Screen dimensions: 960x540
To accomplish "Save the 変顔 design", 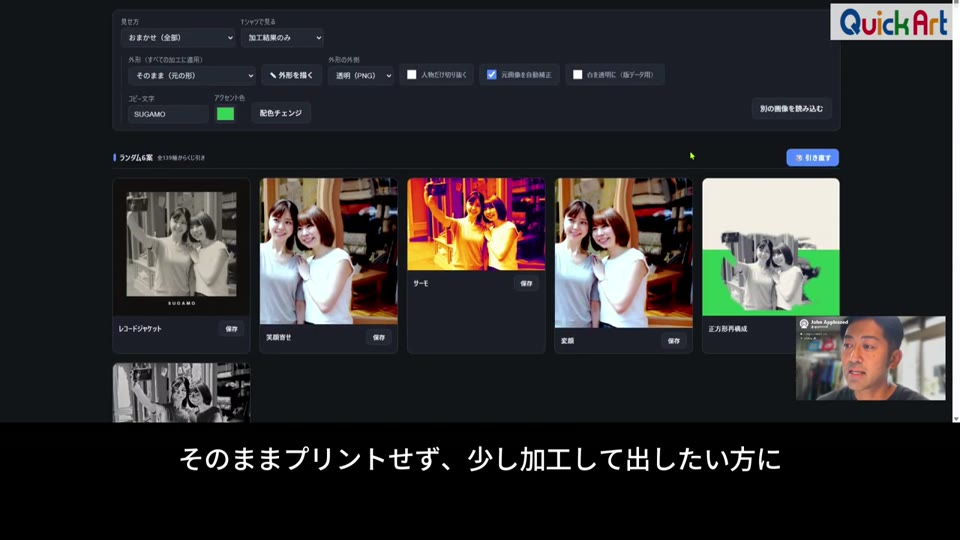I will [673, 341].
